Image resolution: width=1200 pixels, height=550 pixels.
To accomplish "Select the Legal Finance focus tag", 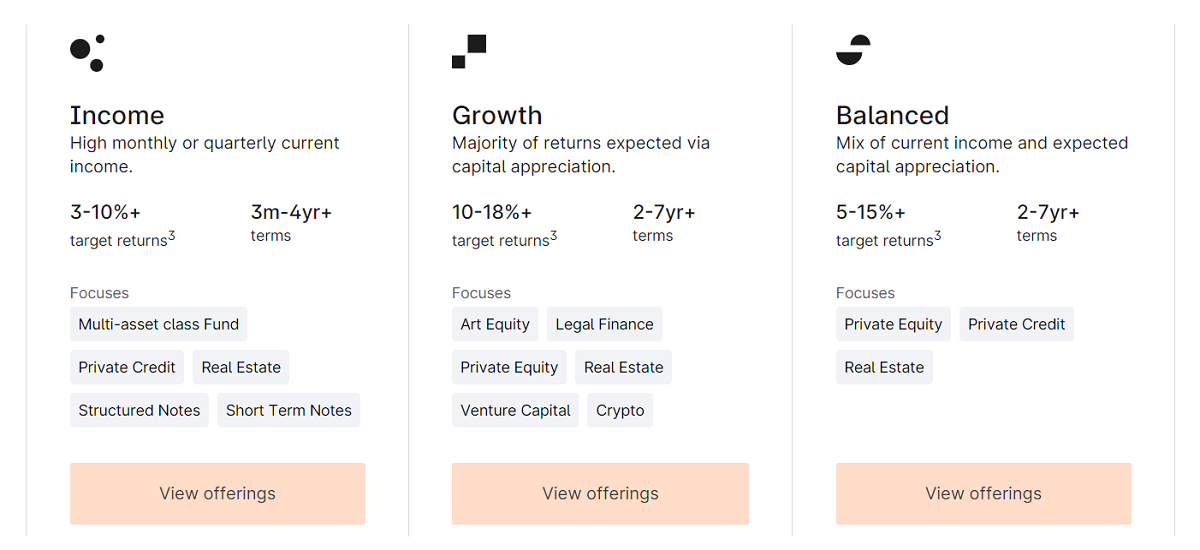I will click(x=604, y=324).
